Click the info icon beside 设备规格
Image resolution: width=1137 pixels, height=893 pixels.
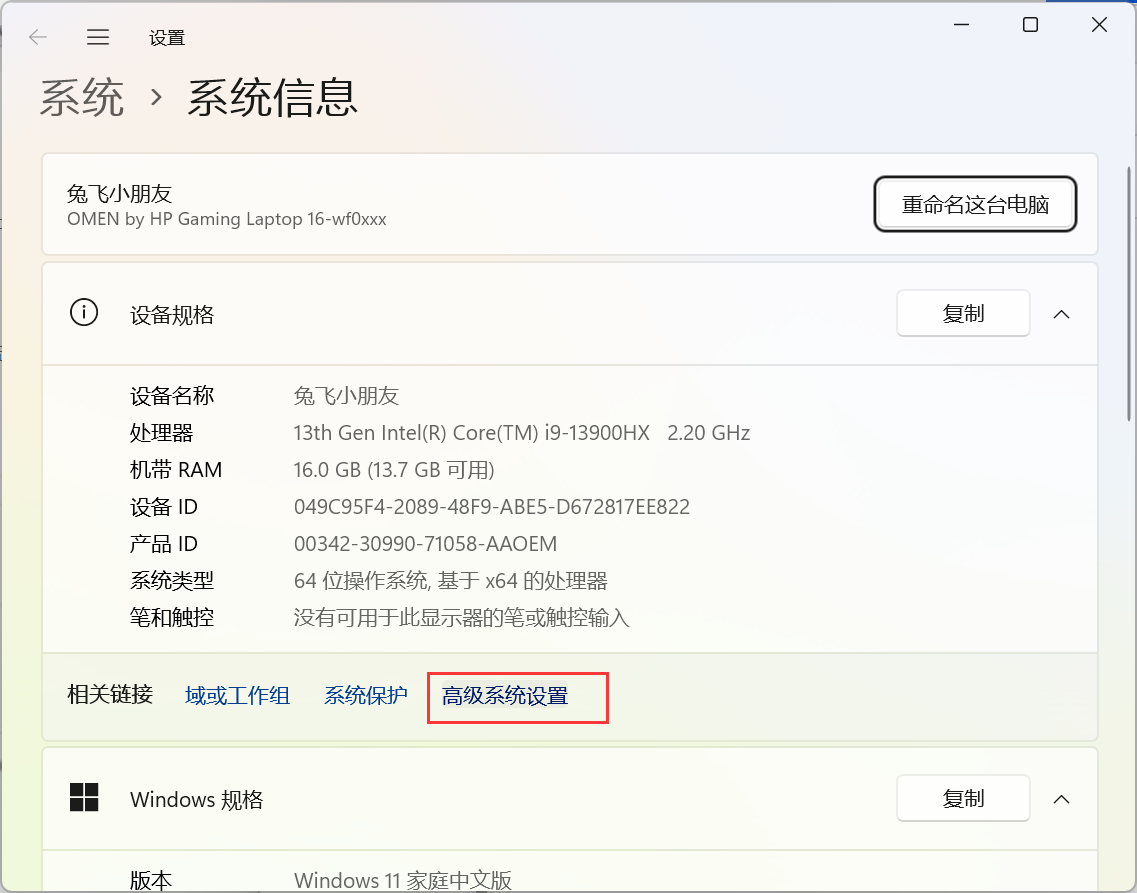pyautogui.click(x=84, y=313)
